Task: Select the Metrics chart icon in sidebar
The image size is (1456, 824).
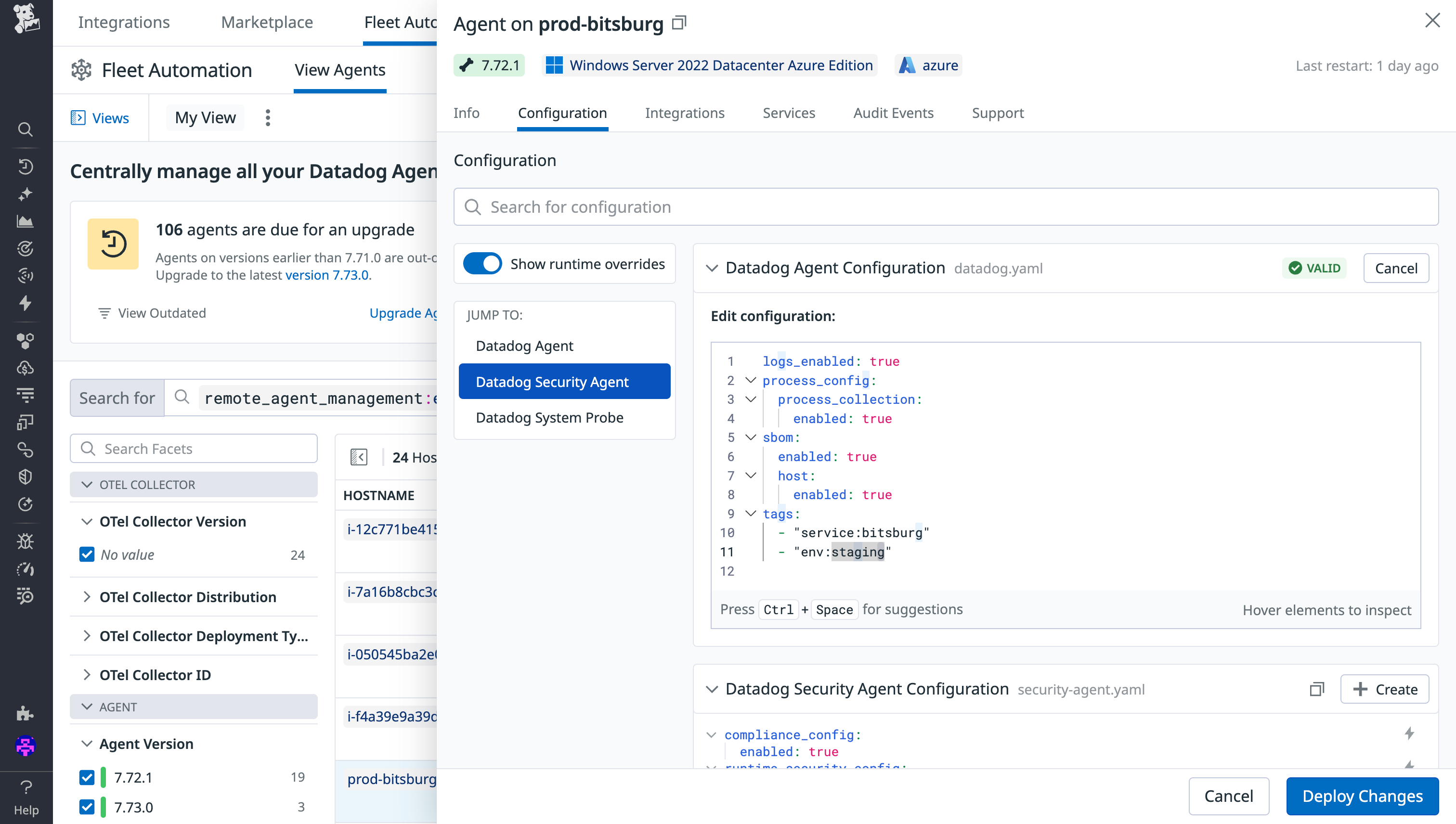Action: 26,221
